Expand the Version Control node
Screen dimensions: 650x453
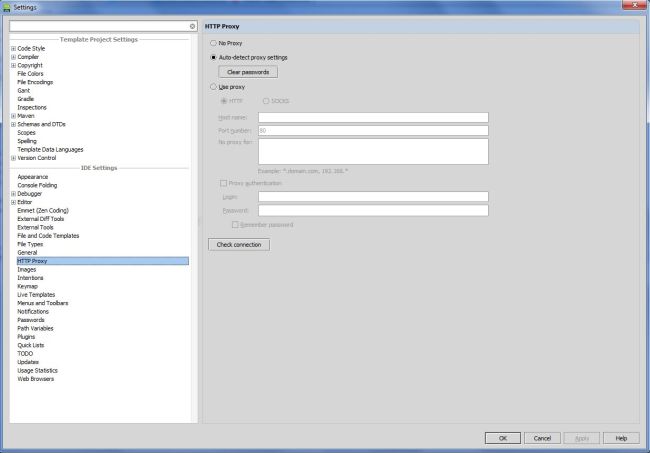[13, 158]
